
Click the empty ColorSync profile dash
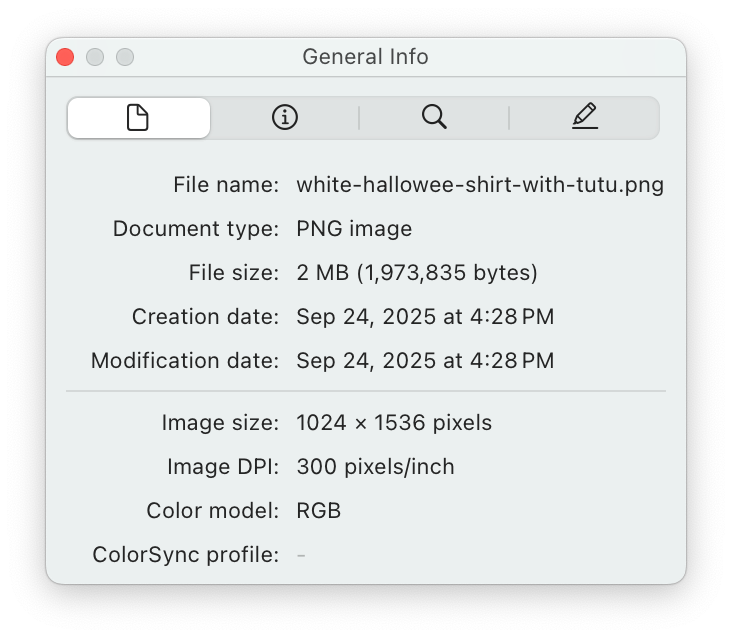pos(301,555)
